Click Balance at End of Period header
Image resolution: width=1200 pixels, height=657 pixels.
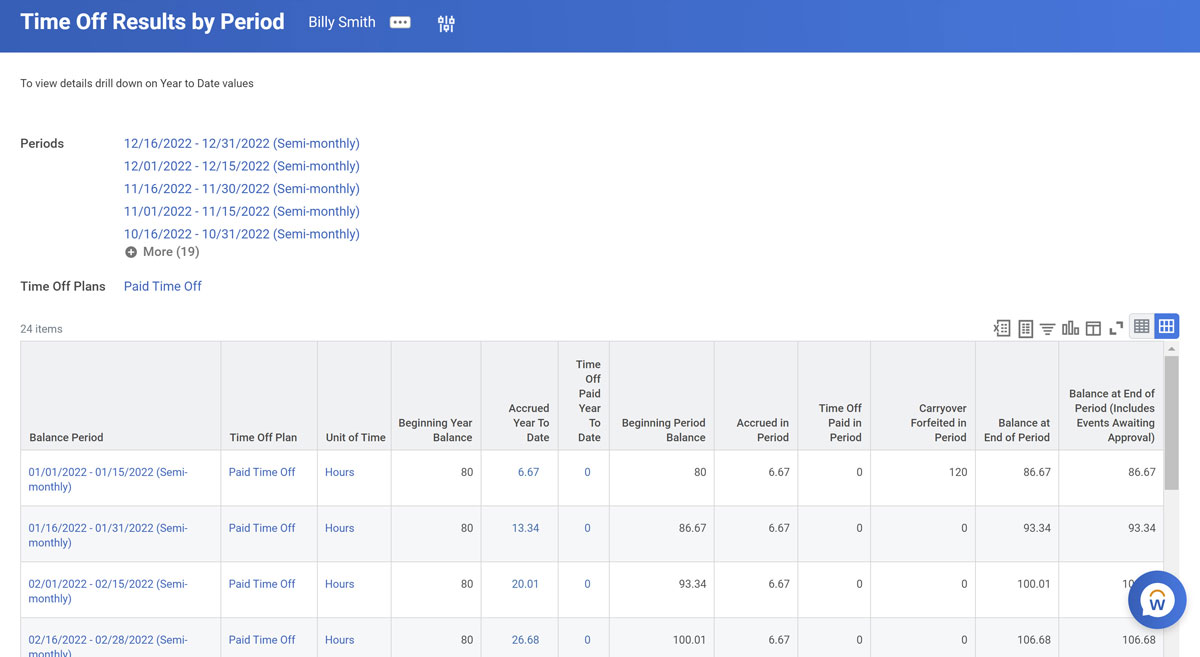(x=1017, y=396)
